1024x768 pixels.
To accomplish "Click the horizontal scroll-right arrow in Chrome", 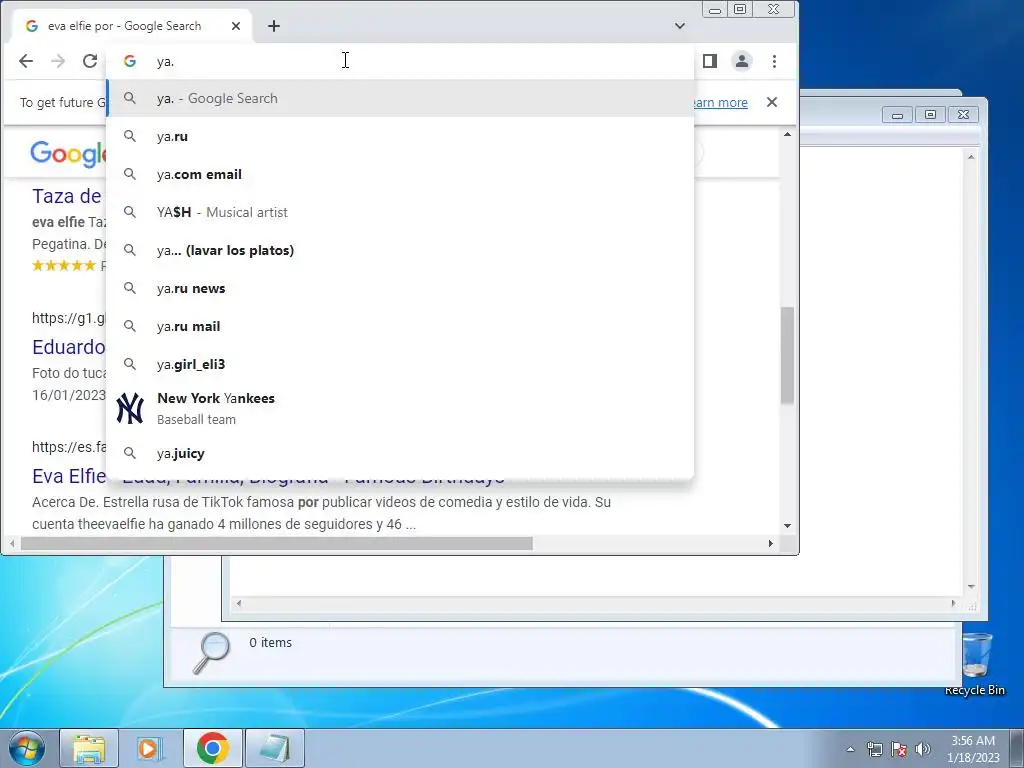I will tap(771, 543).
